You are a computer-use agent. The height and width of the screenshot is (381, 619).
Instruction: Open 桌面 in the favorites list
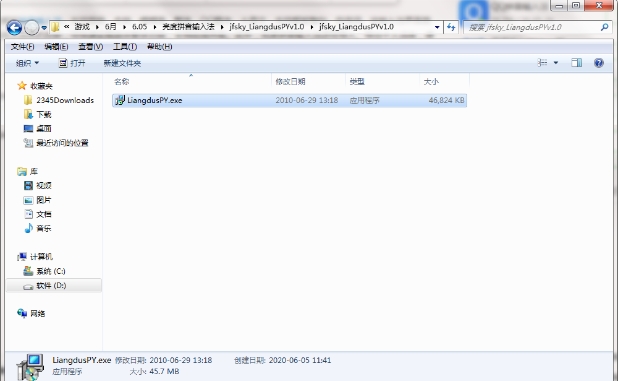(43, 129)
